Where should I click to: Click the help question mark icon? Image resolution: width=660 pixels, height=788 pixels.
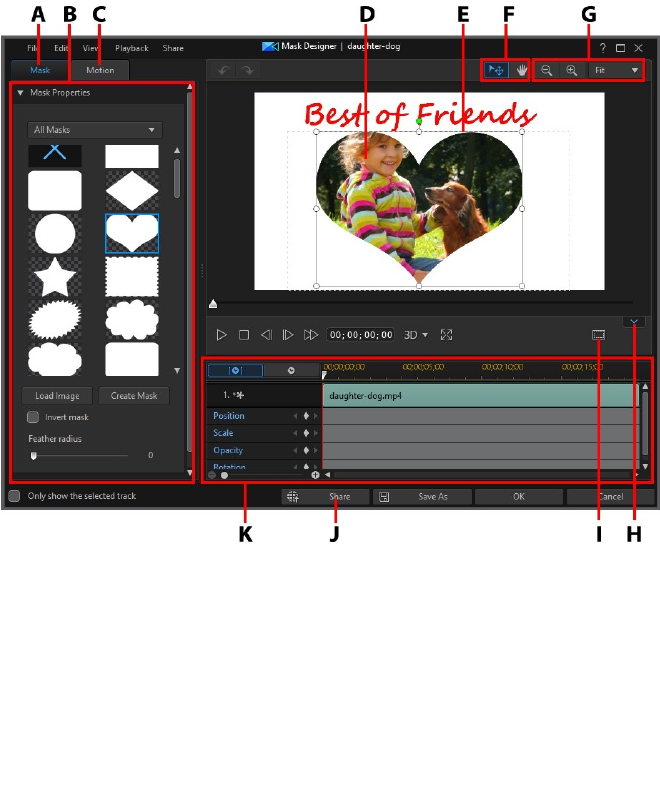pos(602,48)
